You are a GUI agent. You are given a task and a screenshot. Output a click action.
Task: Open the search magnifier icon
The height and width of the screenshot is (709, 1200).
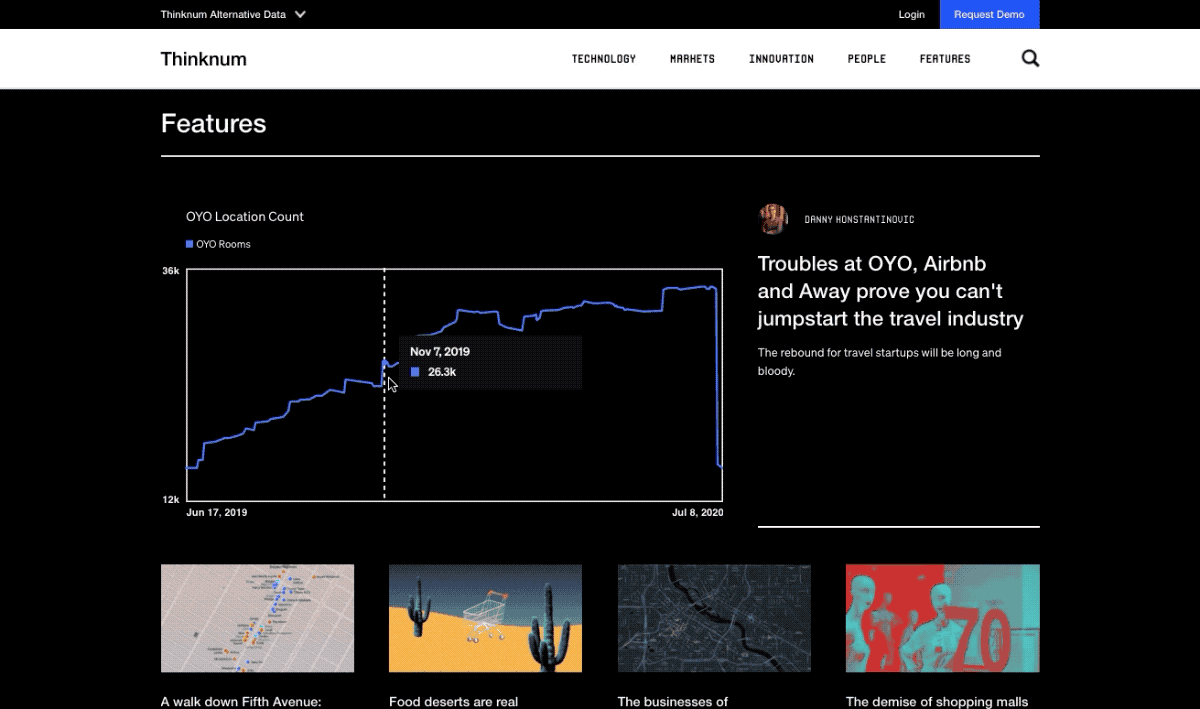click(1030, 59)
